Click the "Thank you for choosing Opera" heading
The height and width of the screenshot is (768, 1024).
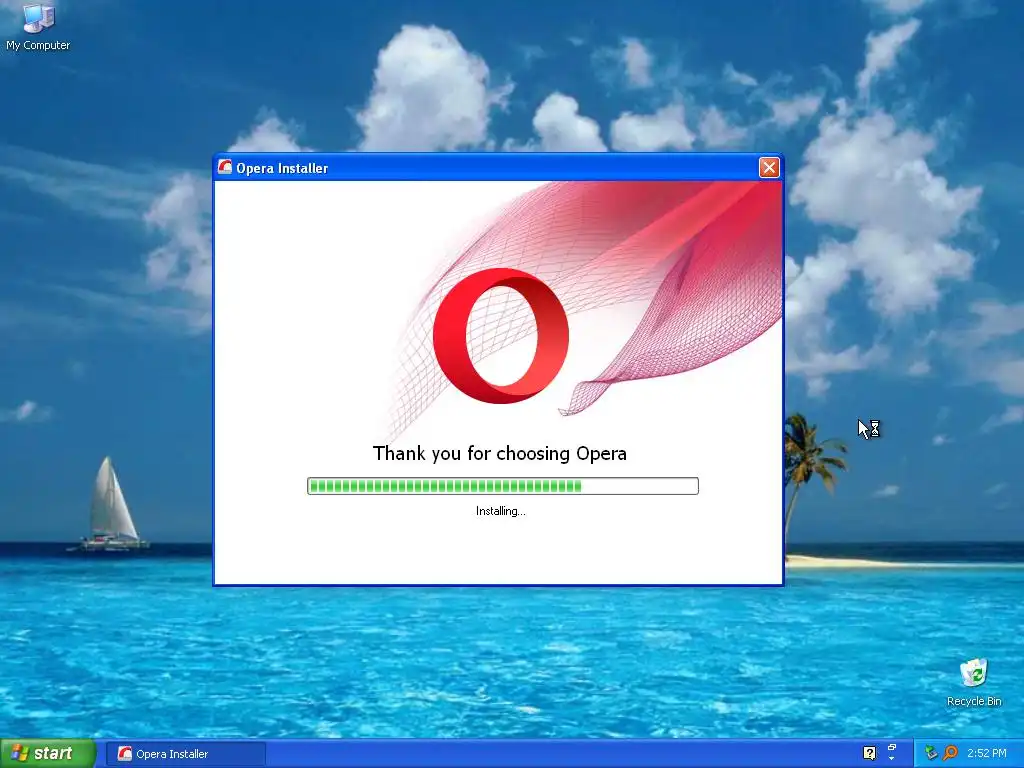[500, 453]
